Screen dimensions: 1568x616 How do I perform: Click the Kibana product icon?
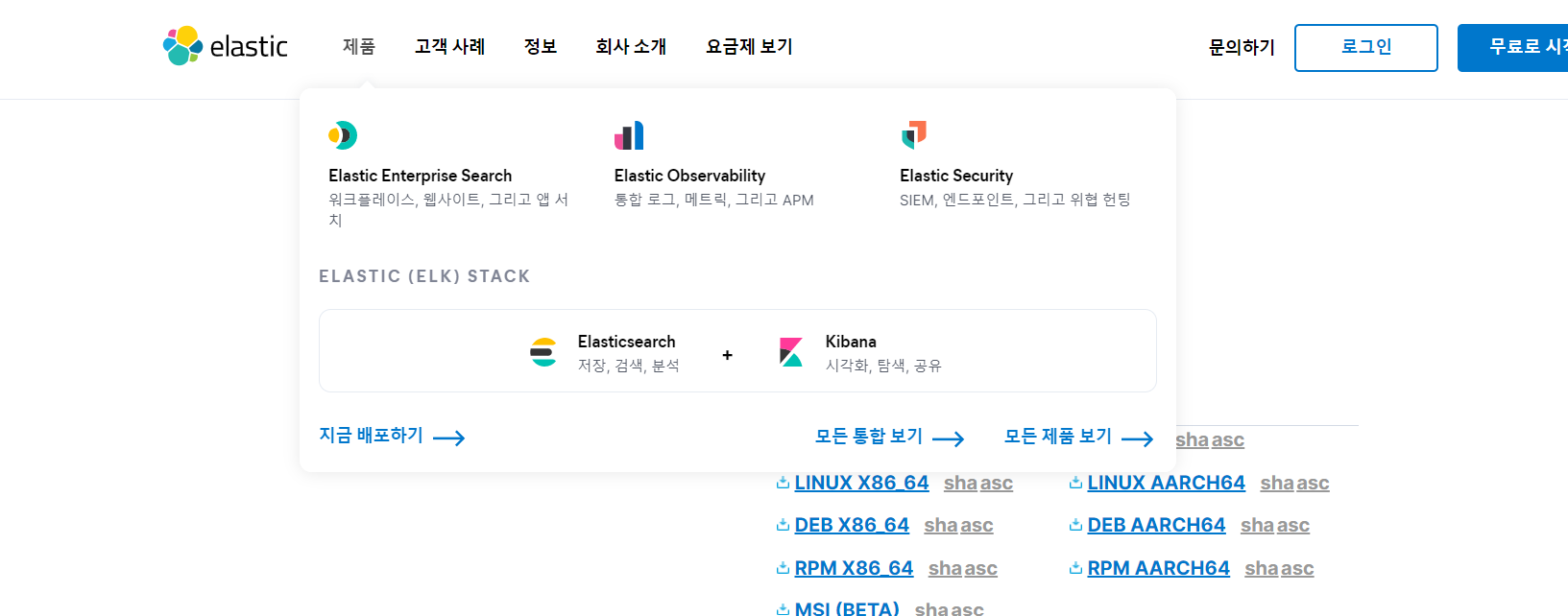point(791,352)
